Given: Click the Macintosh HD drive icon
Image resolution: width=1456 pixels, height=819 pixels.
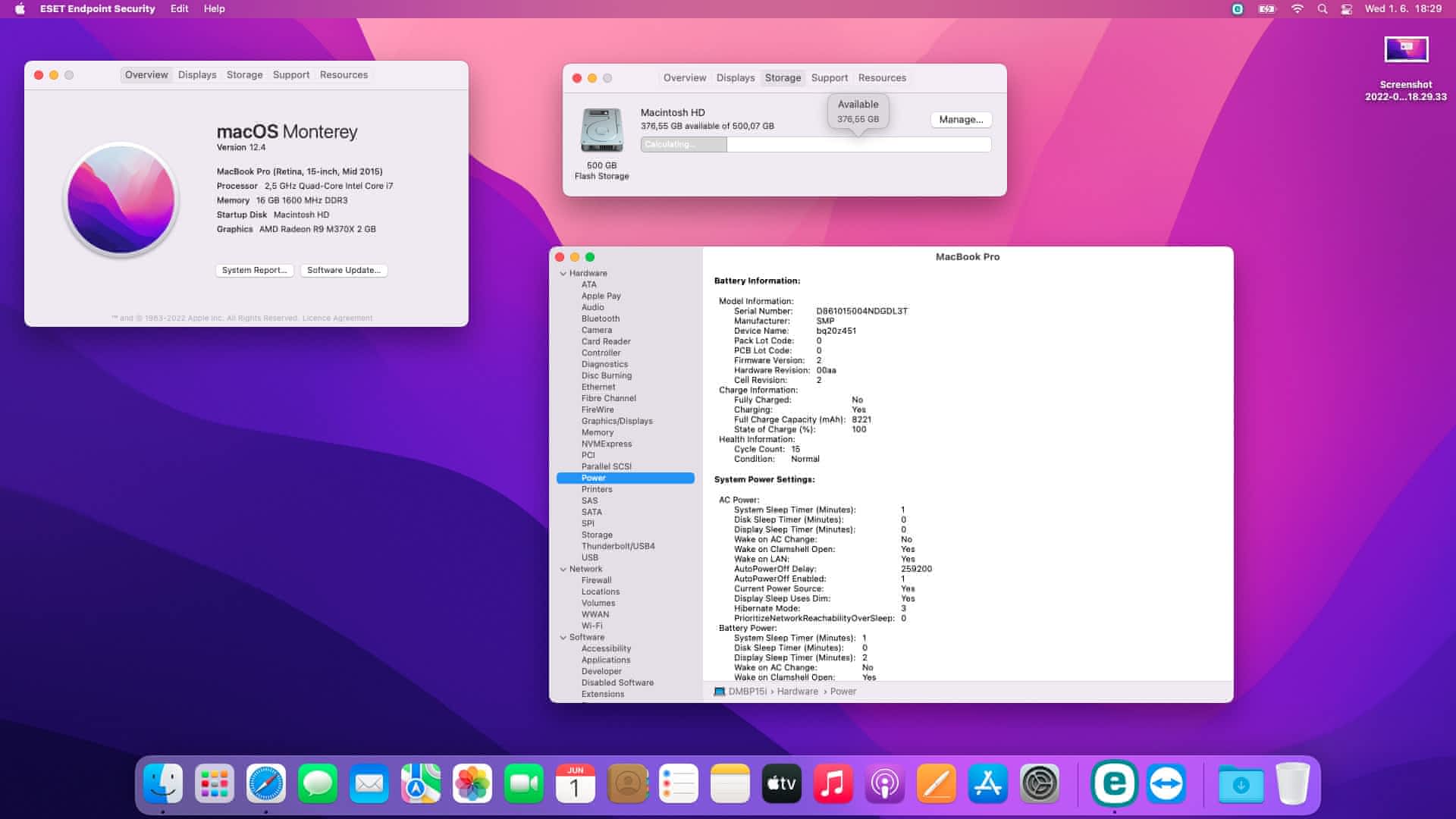Looking at the screenshot, I should pyautogui.click(x=601, y=130).
